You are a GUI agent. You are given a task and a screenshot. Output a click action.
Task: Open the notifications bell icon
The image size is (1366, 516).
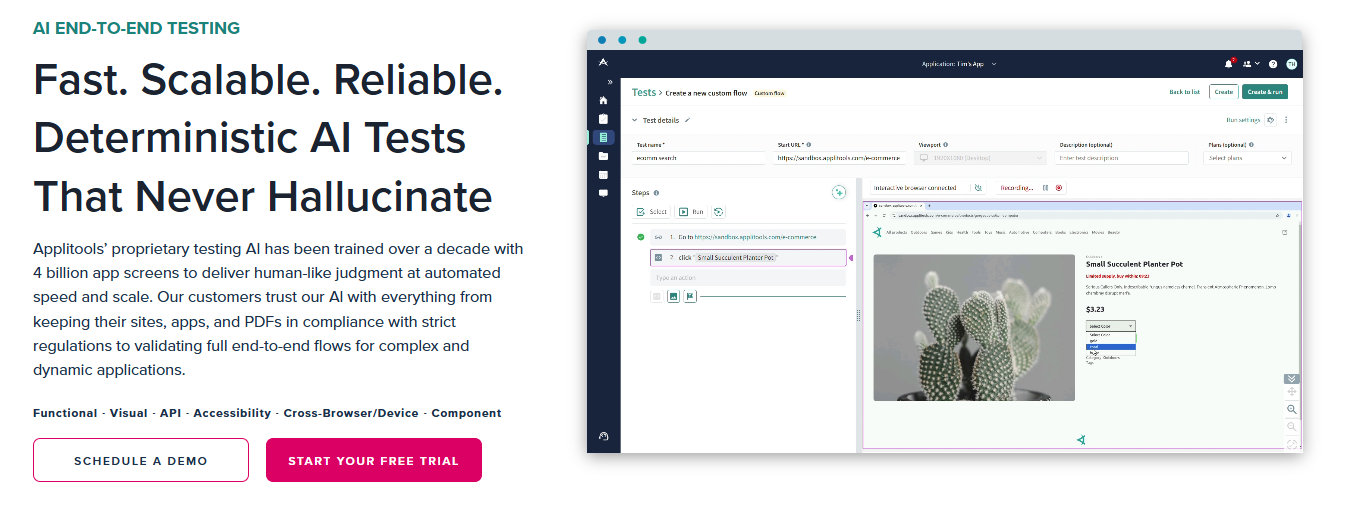1229,64
